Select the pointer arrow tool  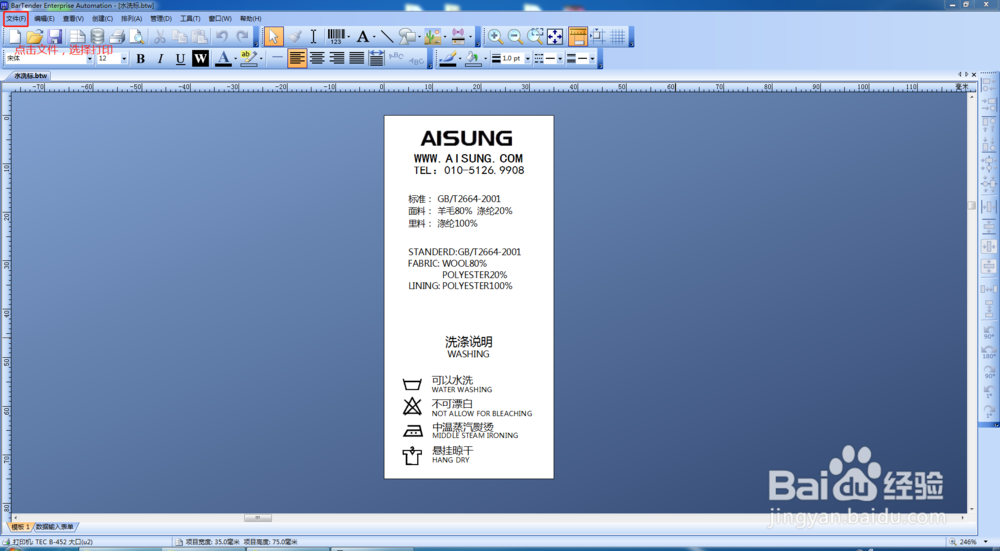274,36
